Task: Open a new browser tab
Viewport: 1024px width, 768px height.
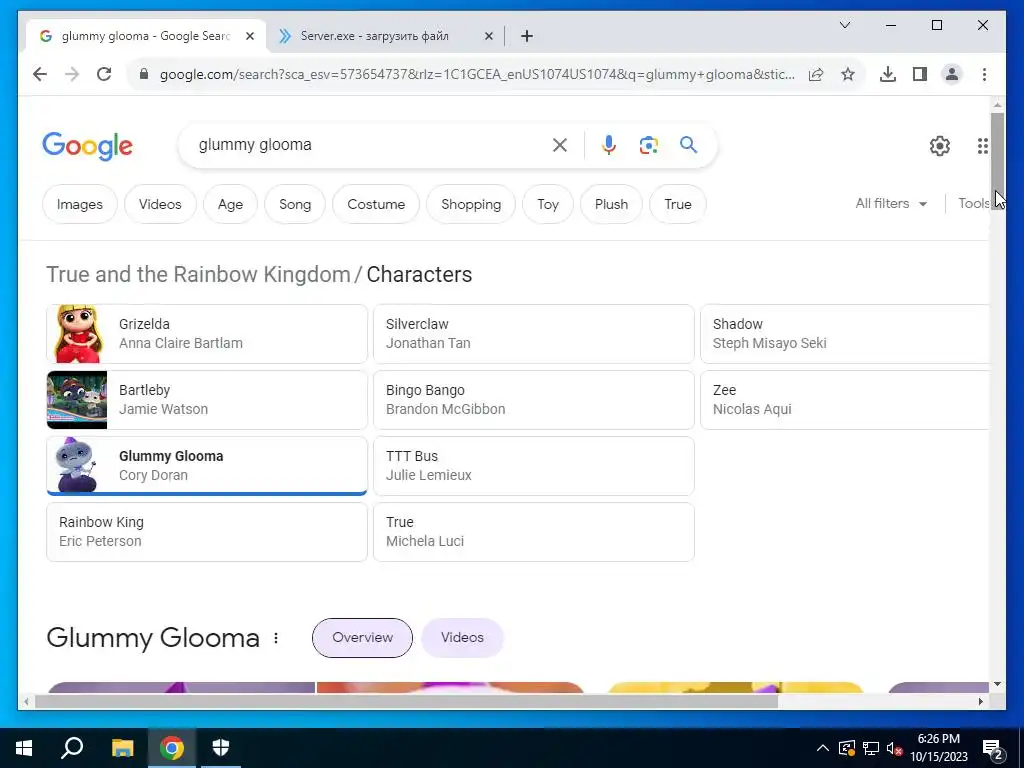Action: pyautogui.click(x=527, y=36)
